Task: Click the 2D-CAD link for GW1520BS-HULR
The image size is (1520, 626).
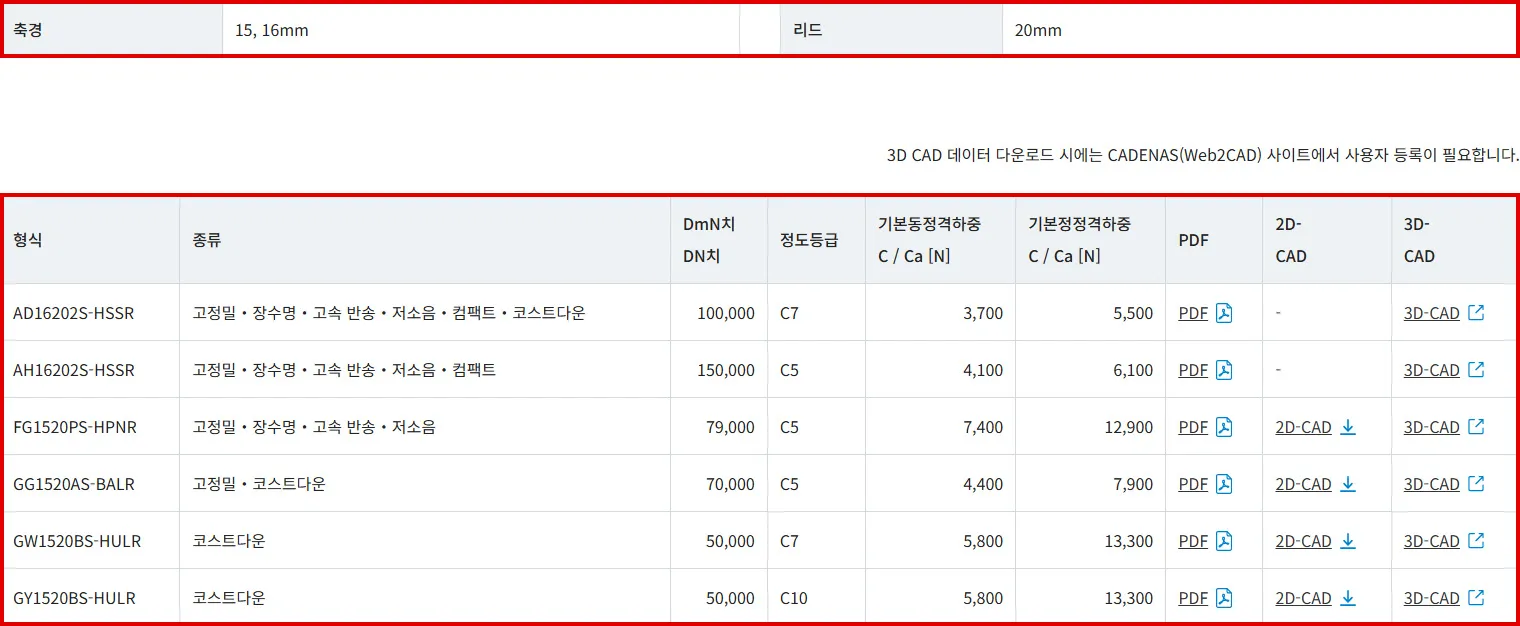Action: click(1304, 541)
